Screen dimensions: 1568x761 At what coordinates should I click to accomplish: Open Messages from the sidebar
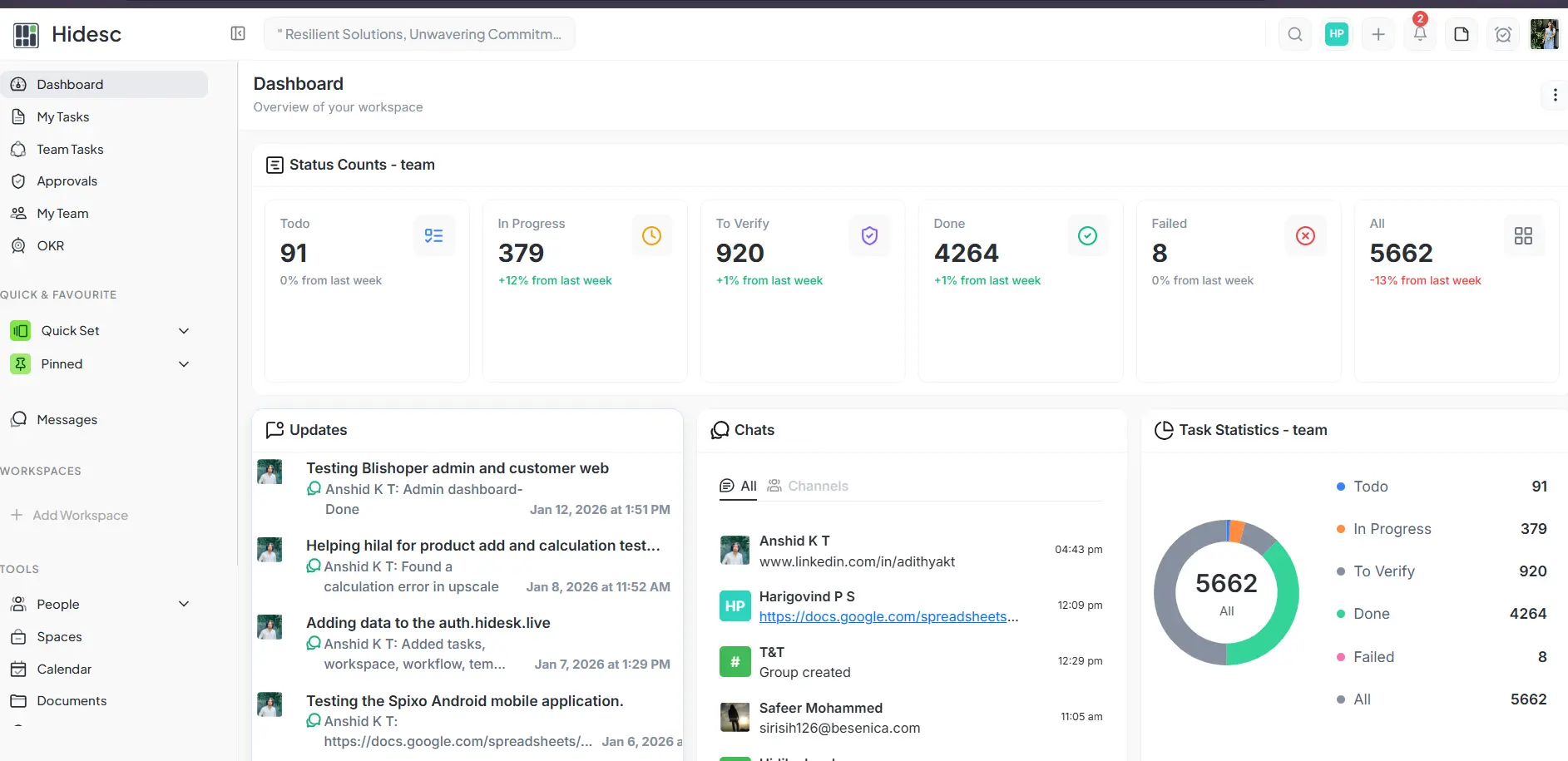click(67, 419)
